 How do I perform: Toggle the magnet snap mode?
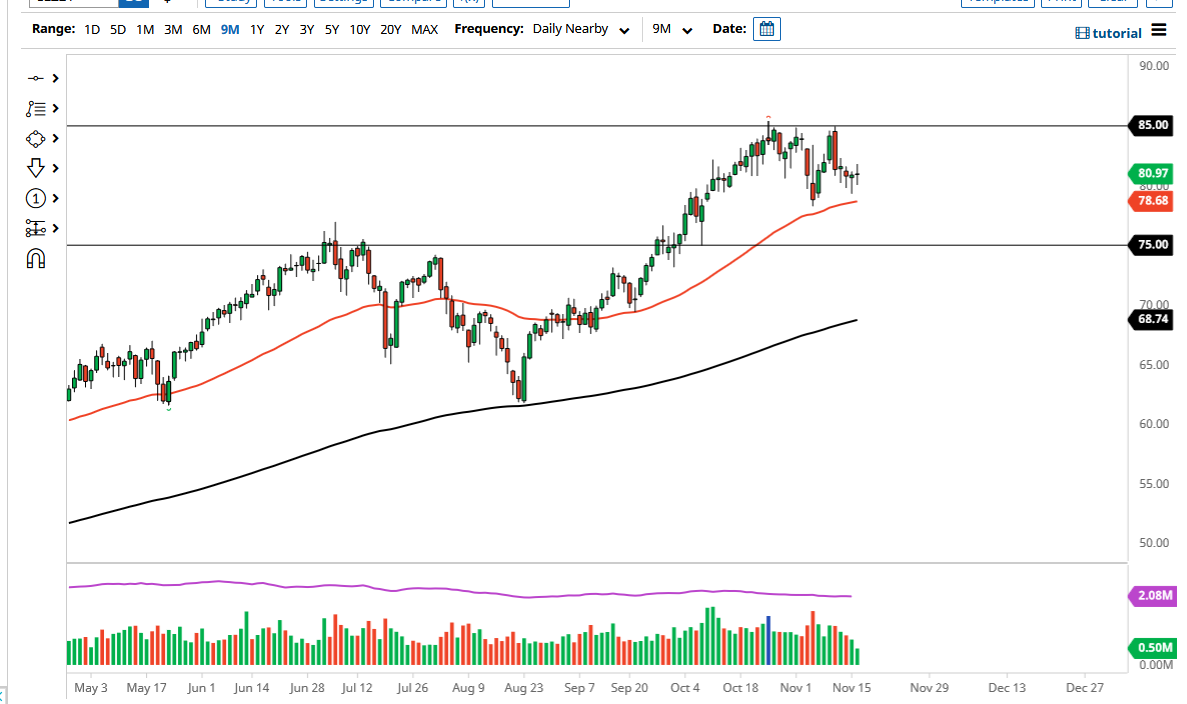click(x=36, y=258)
